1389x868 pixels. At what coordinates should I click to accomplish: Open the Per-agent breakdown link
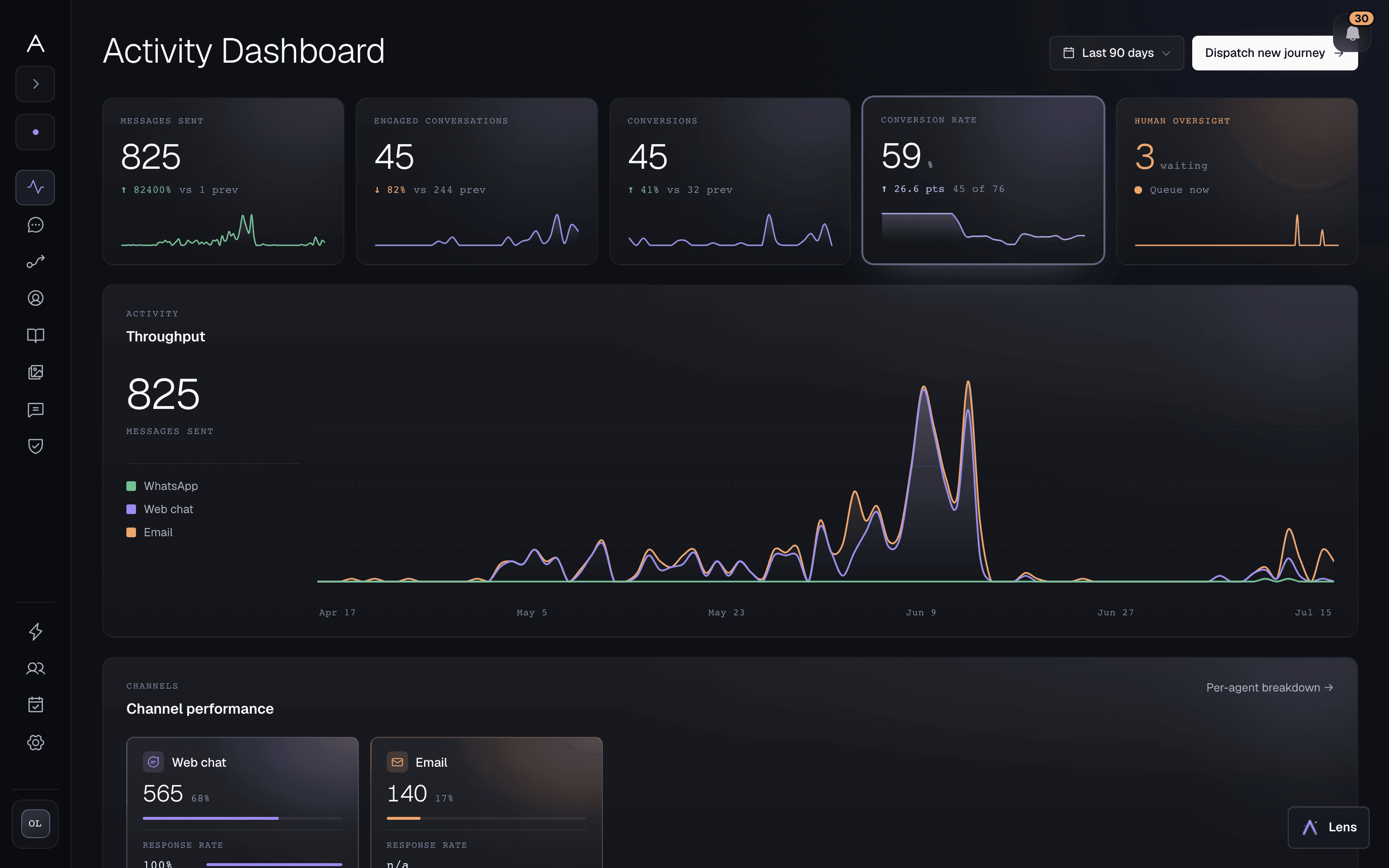click(x=1269, y=687)
